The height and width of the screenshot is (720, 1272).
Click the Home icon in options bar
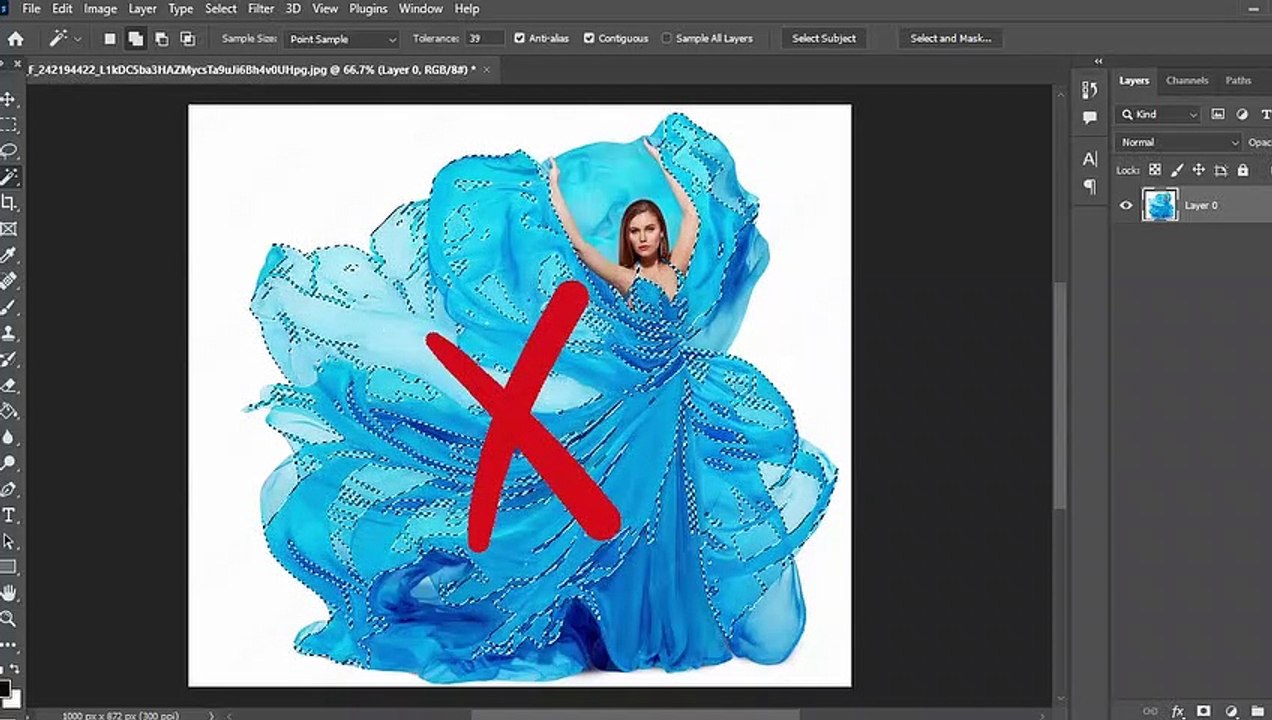[16, 39]
